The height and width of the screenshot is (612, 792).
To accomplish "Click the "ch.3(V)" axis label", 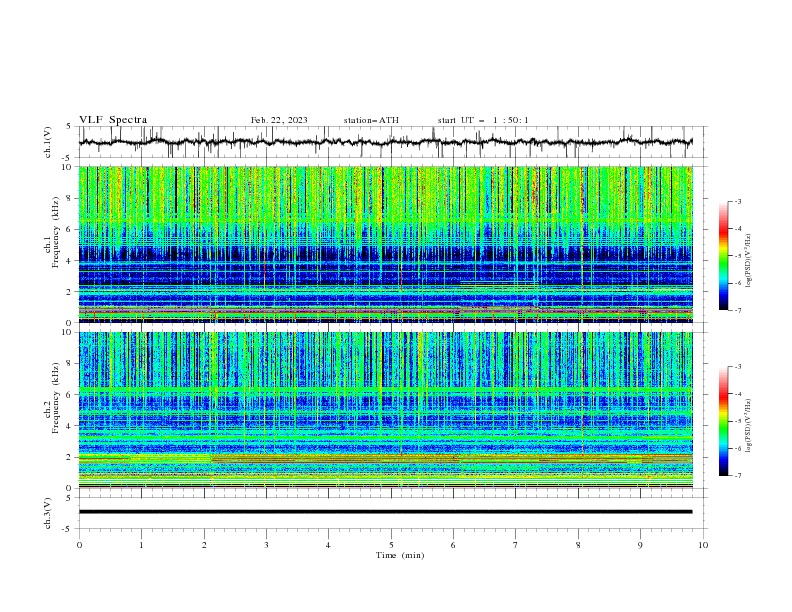I will click(48, 513).
